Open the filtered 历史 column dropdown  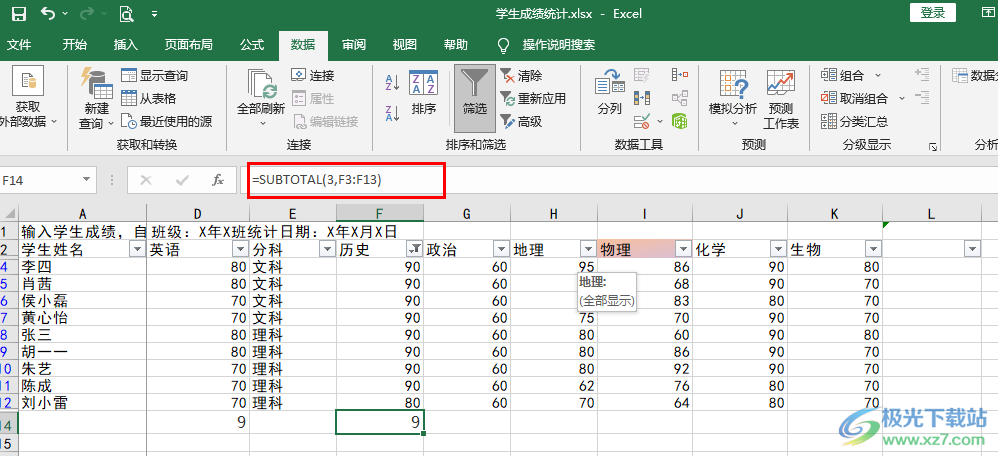point(414,250)
